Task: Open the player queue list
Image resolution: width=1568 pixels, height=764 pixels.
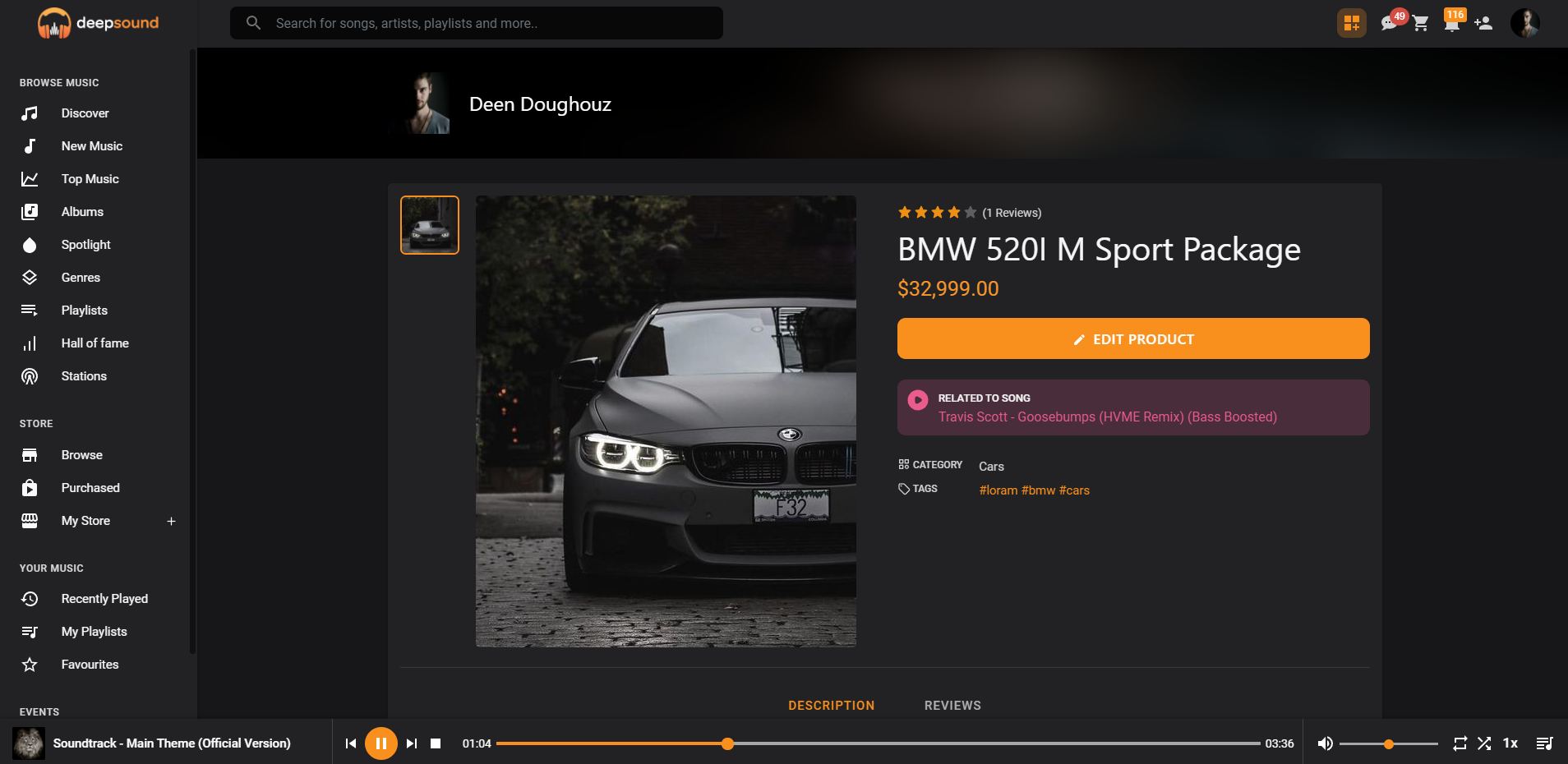Action: tap(1544, 743)
